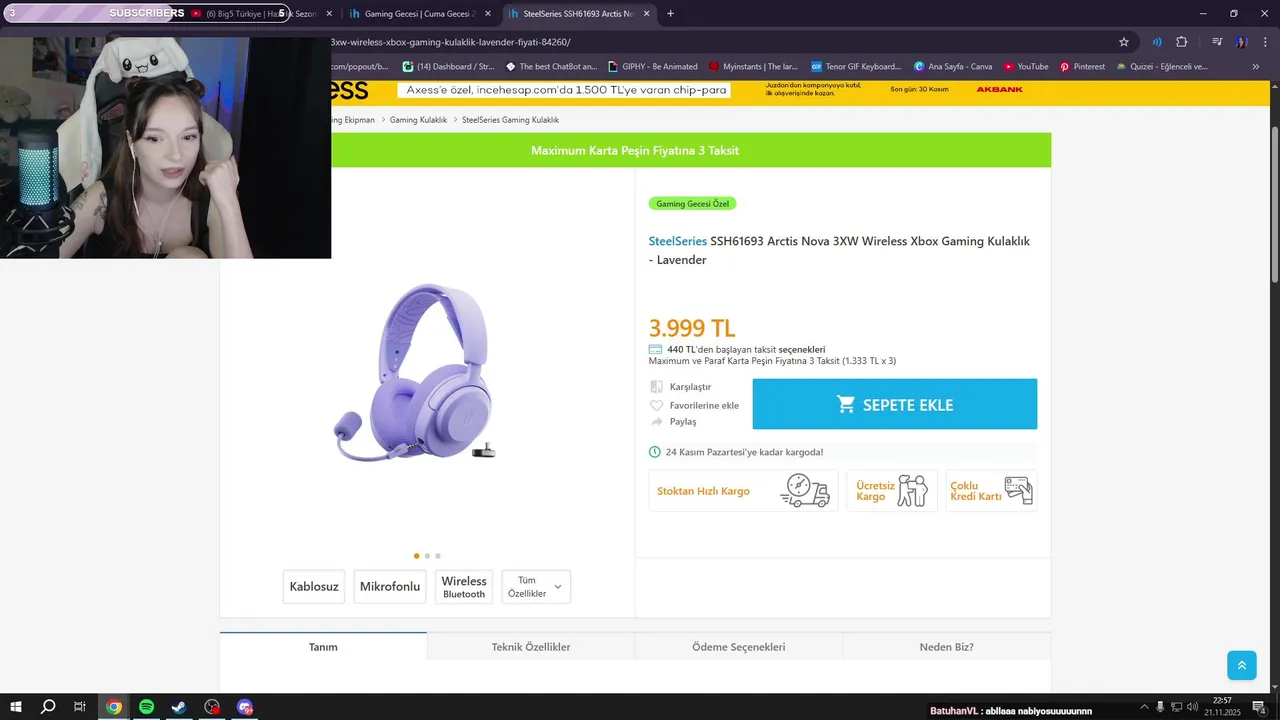Jump to top with the blue arrow button
Screen dimensions: 1280x720
pyautogui.click(x=1241, y=665)
